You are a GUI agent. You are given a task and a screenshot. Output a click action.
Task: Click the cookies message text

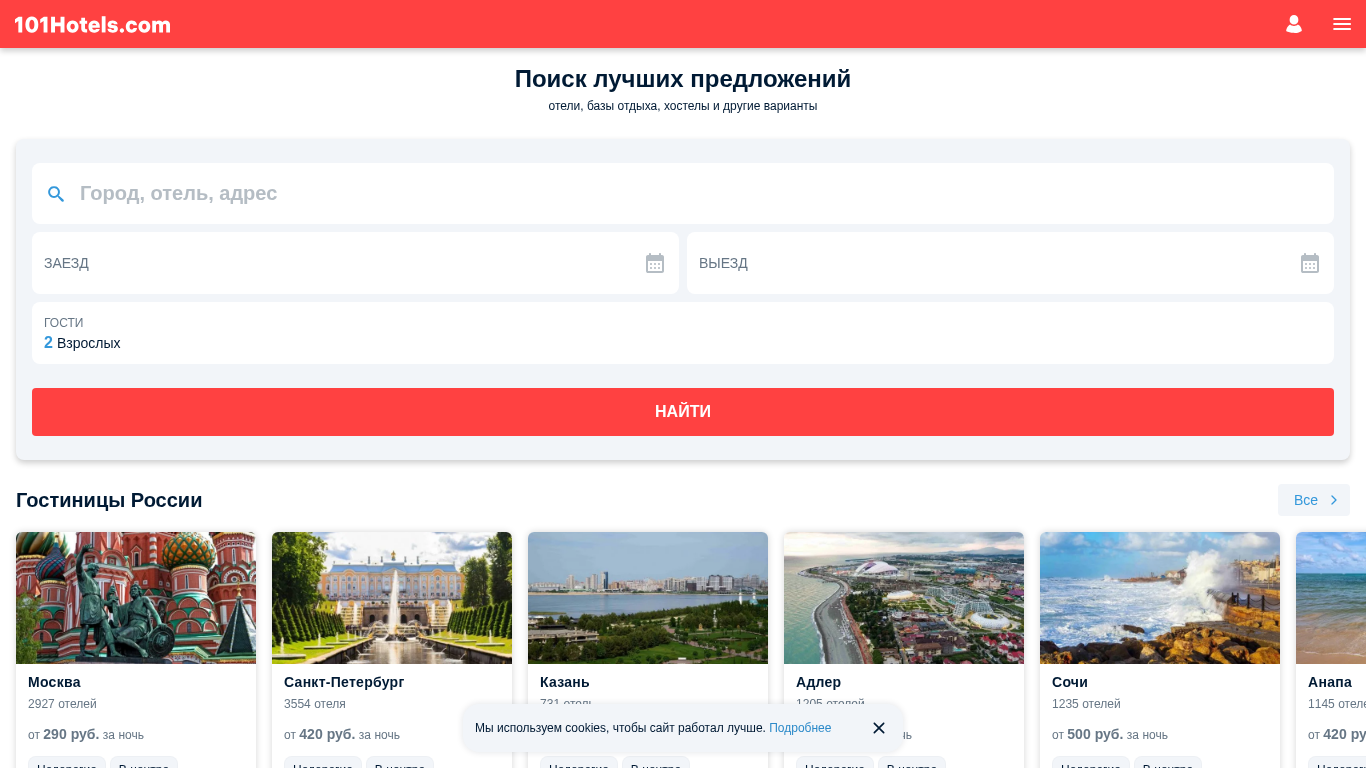[620, 728]
